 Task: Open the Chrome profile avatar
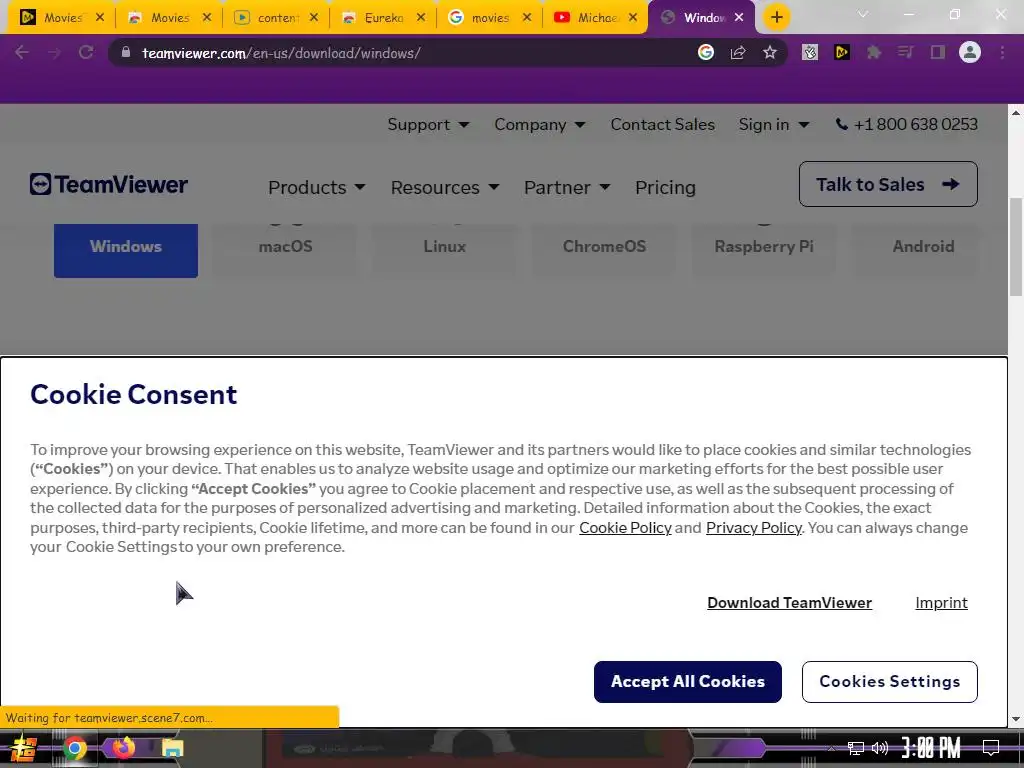(x=969, y=52)
